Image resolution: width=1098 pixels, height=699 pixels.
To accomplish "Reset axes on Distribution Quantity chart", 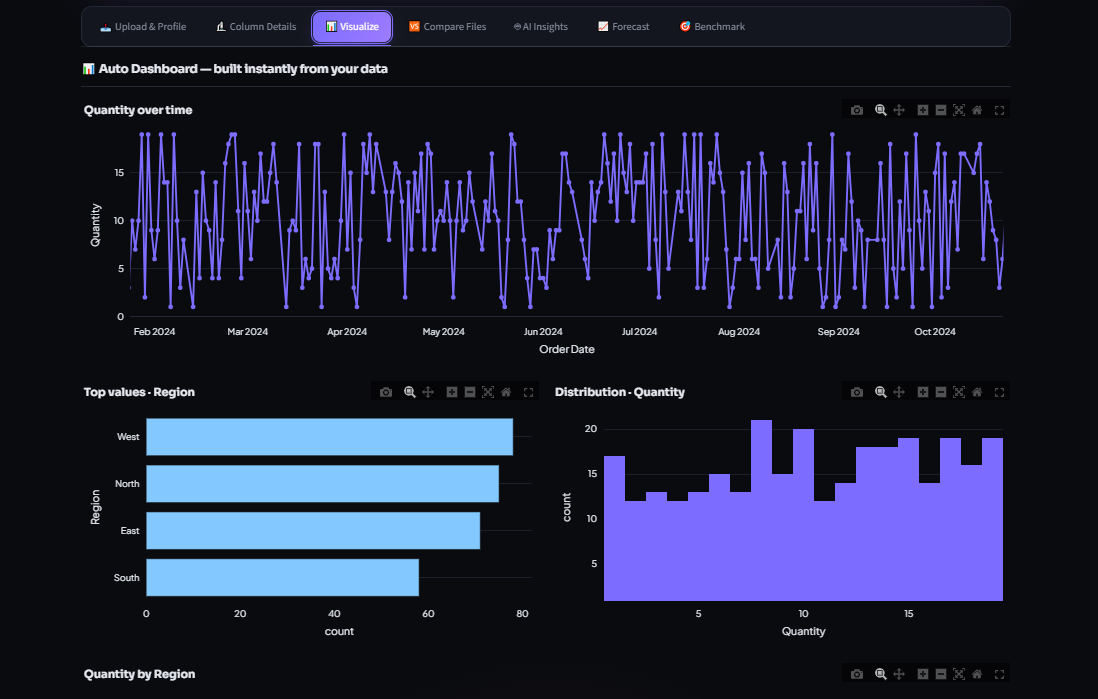I will pyautogui.click(x=977, y=392).
